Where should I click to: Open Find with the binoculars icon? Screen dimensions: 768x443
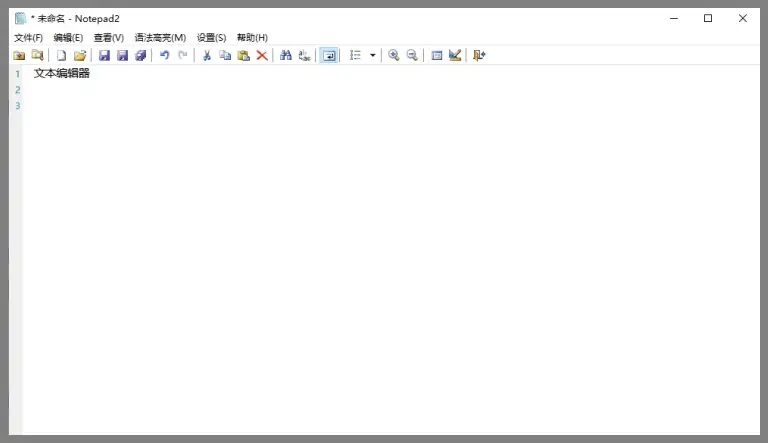click(286, 56)
